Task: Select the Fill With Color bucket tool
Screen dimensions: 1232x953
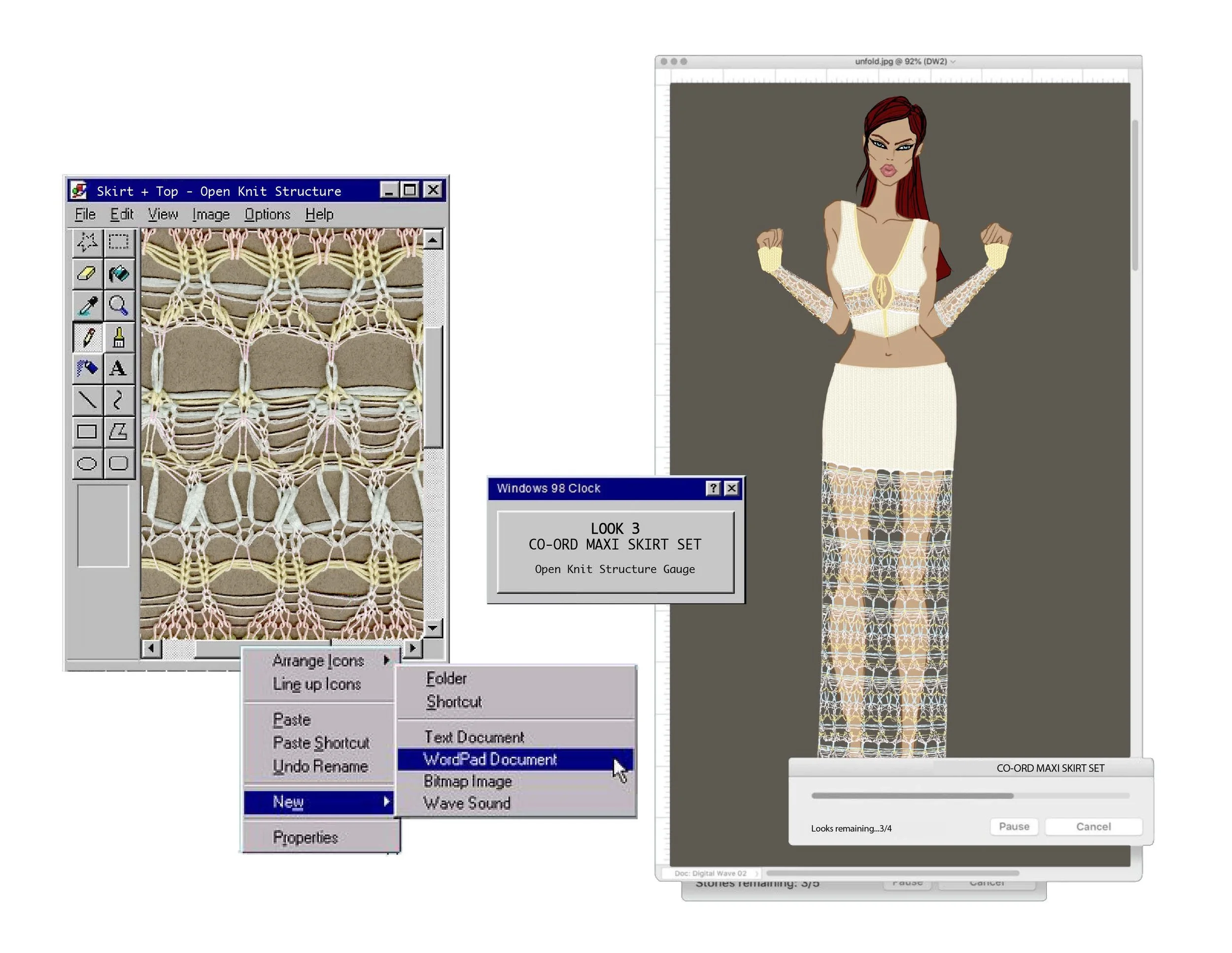Action: pyautogui.click(x=118, y=274)
